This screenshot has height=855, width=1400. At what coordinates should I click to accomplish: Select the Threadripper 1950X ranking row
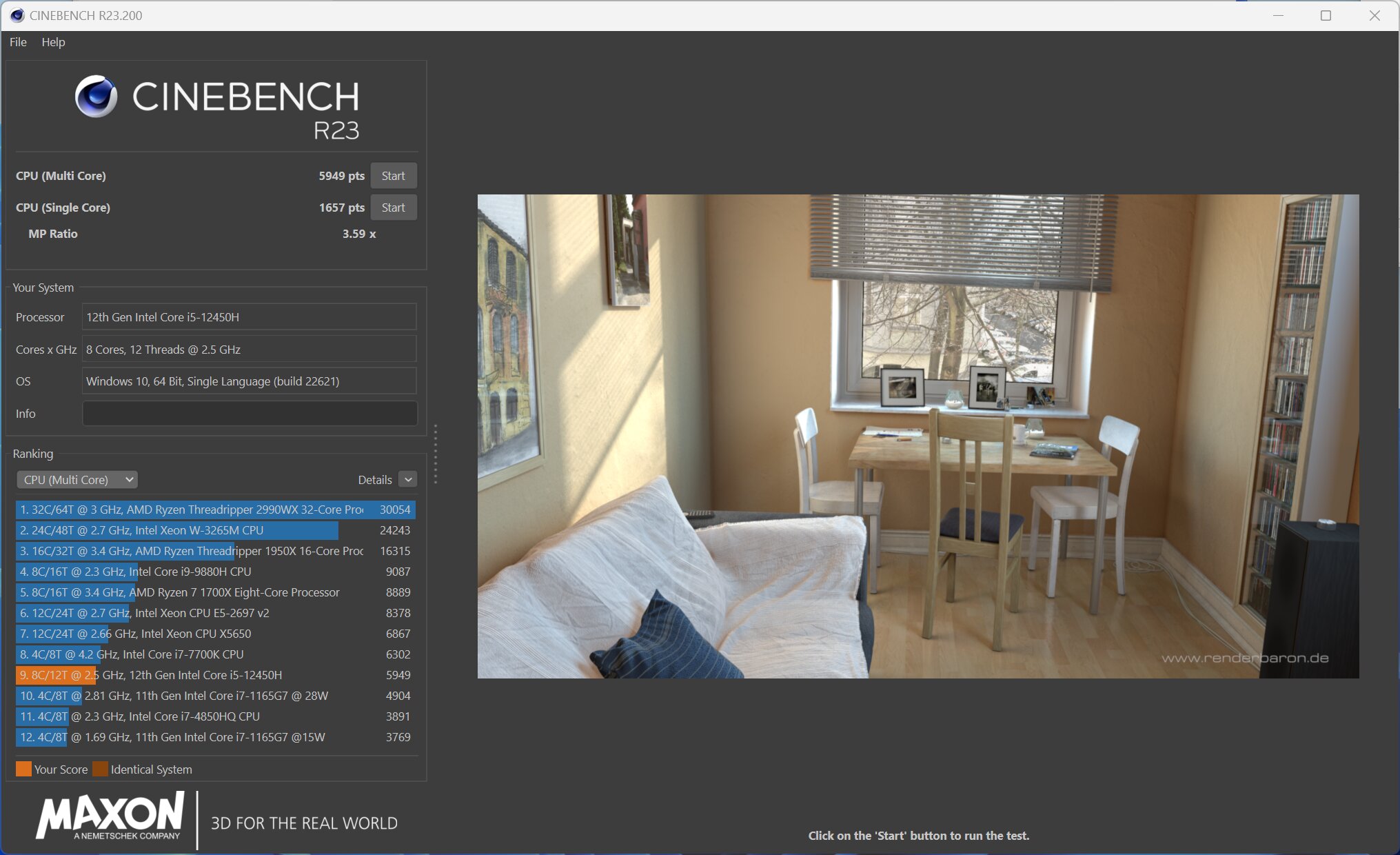(216, 551)
